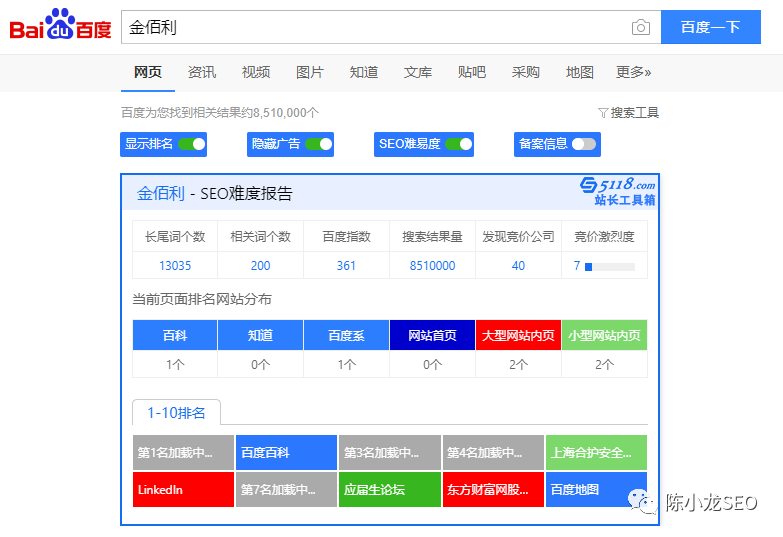Click the 第3名加载中 rank tile

click(390, 453)
